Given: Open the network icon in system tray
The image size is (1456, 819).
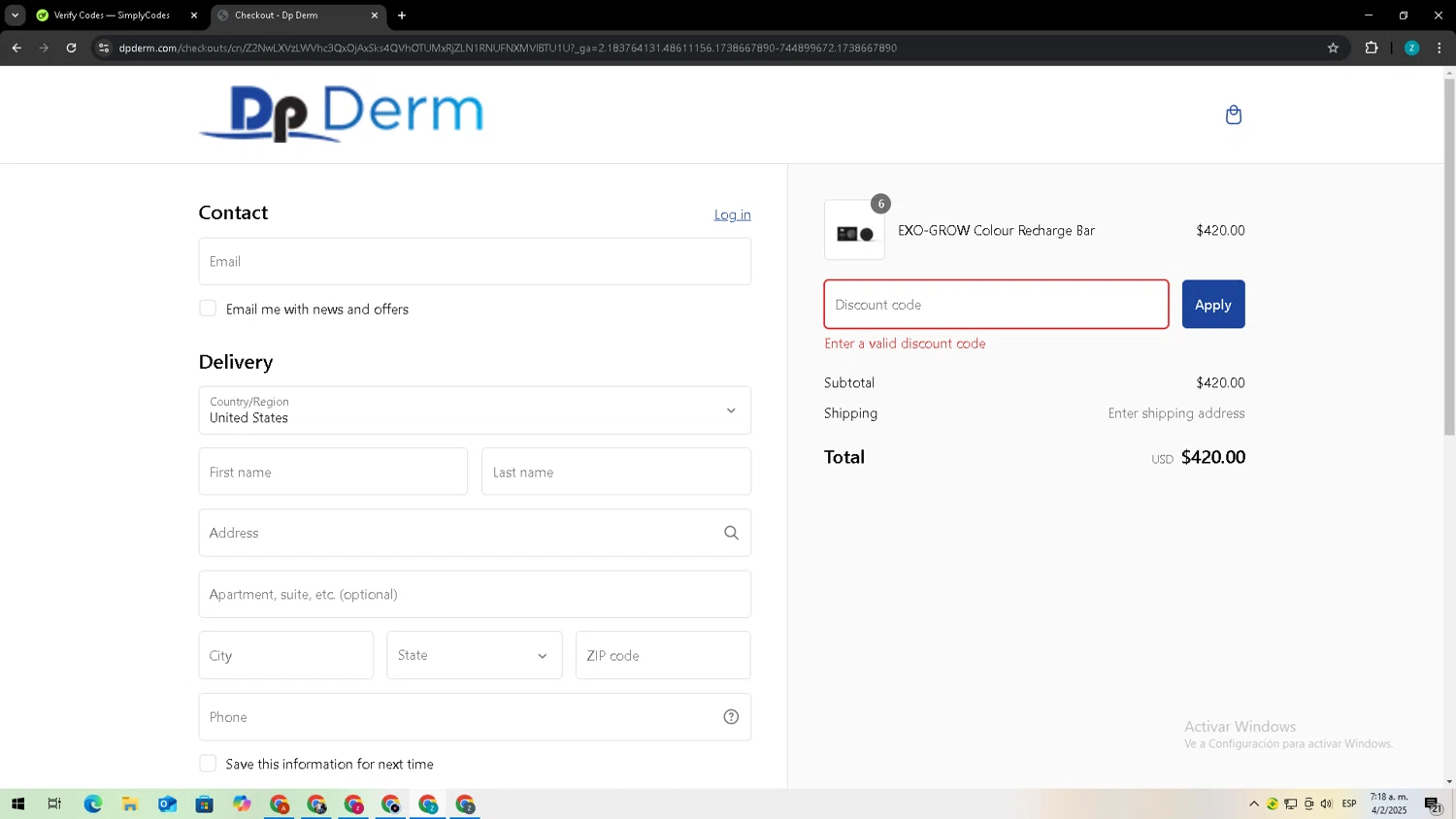Looking at the screenshot, I should (1290, 803).
